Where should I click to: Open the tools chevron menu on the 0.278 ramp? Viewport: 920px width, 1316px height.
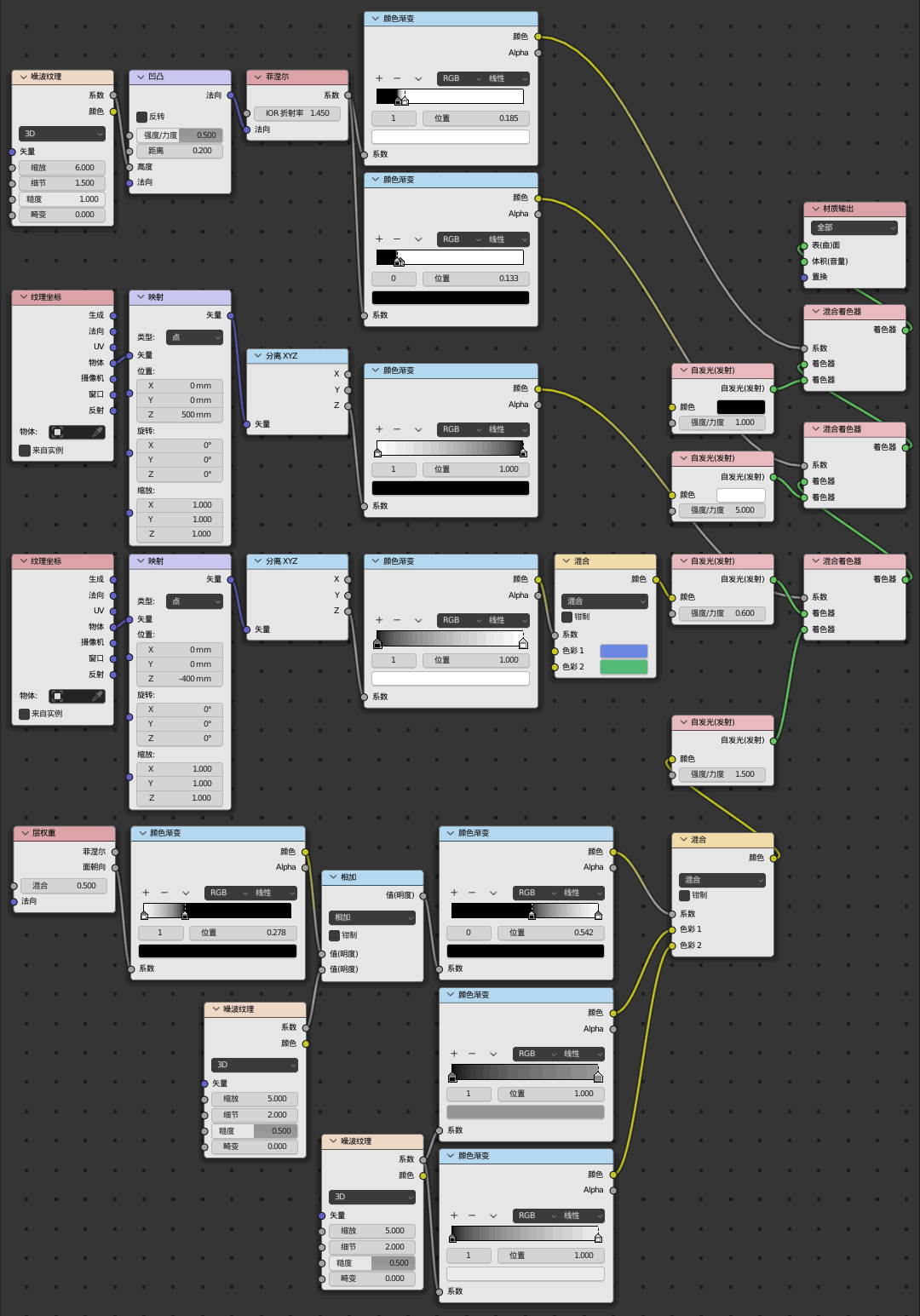point(186,893)
